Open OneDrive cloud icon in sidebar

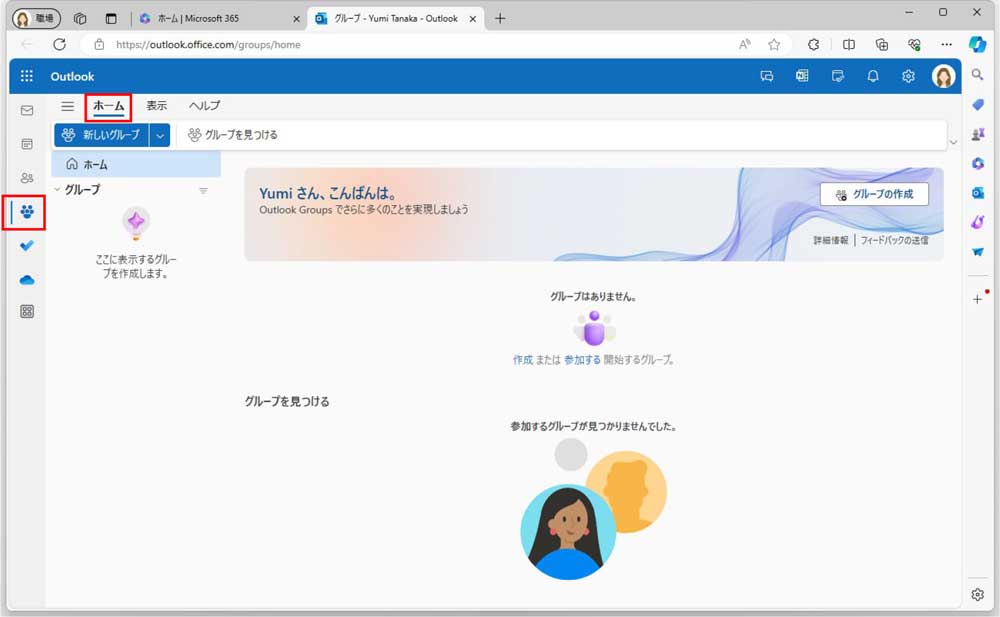[x=27, y=280]
